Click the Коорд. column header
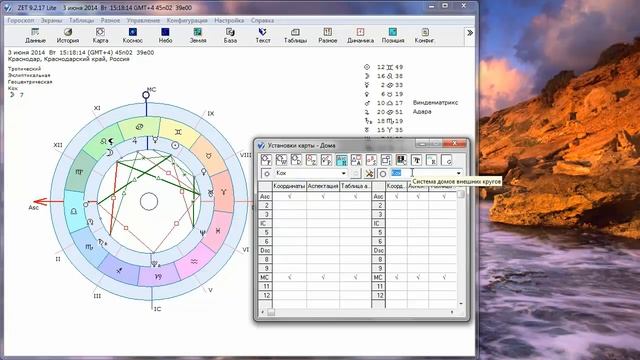This screenshot has width=640, height=360. click(396, 186)
